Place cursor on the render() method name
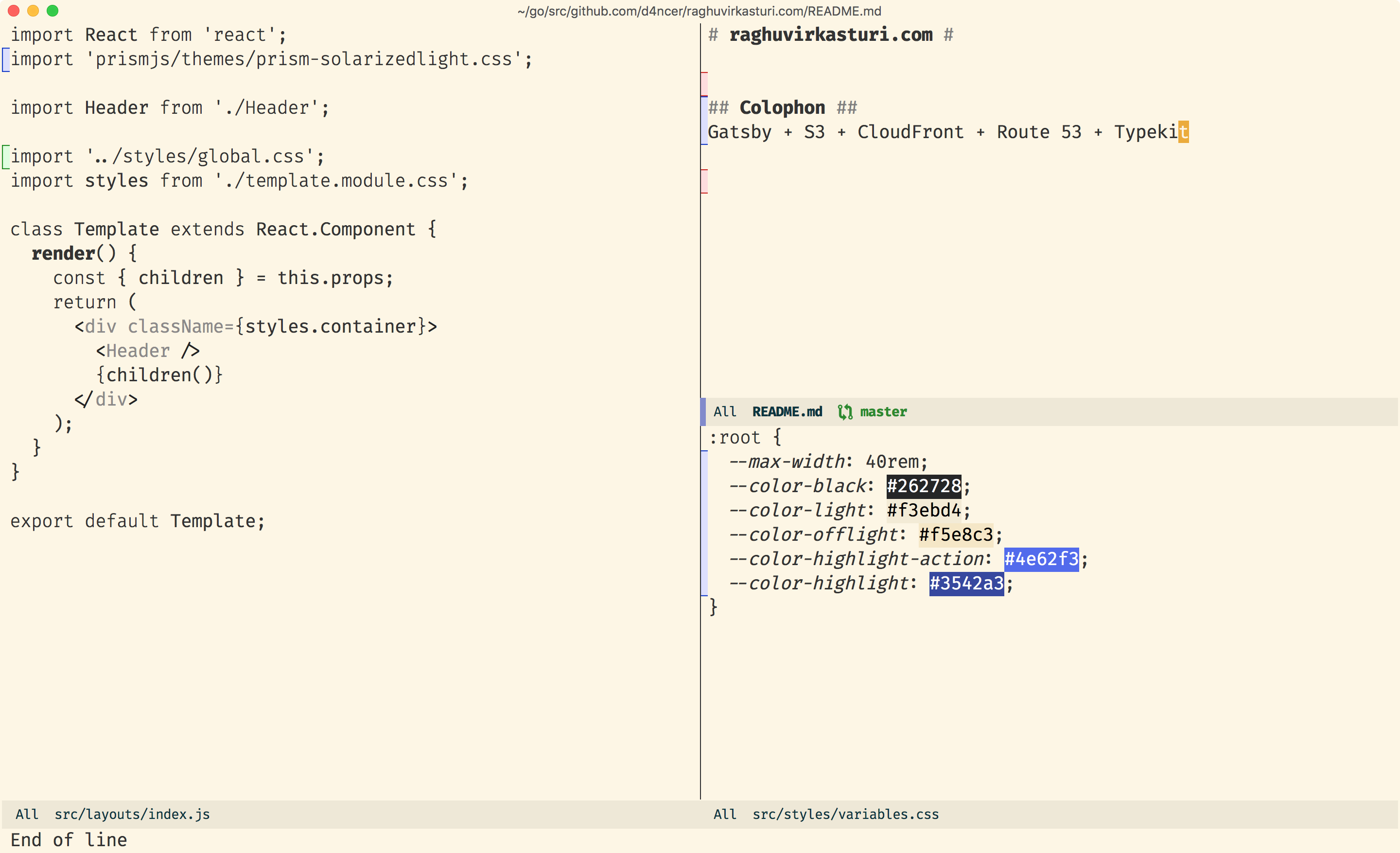This screenshot has width=1400, height=853. [x=63, y=253]
